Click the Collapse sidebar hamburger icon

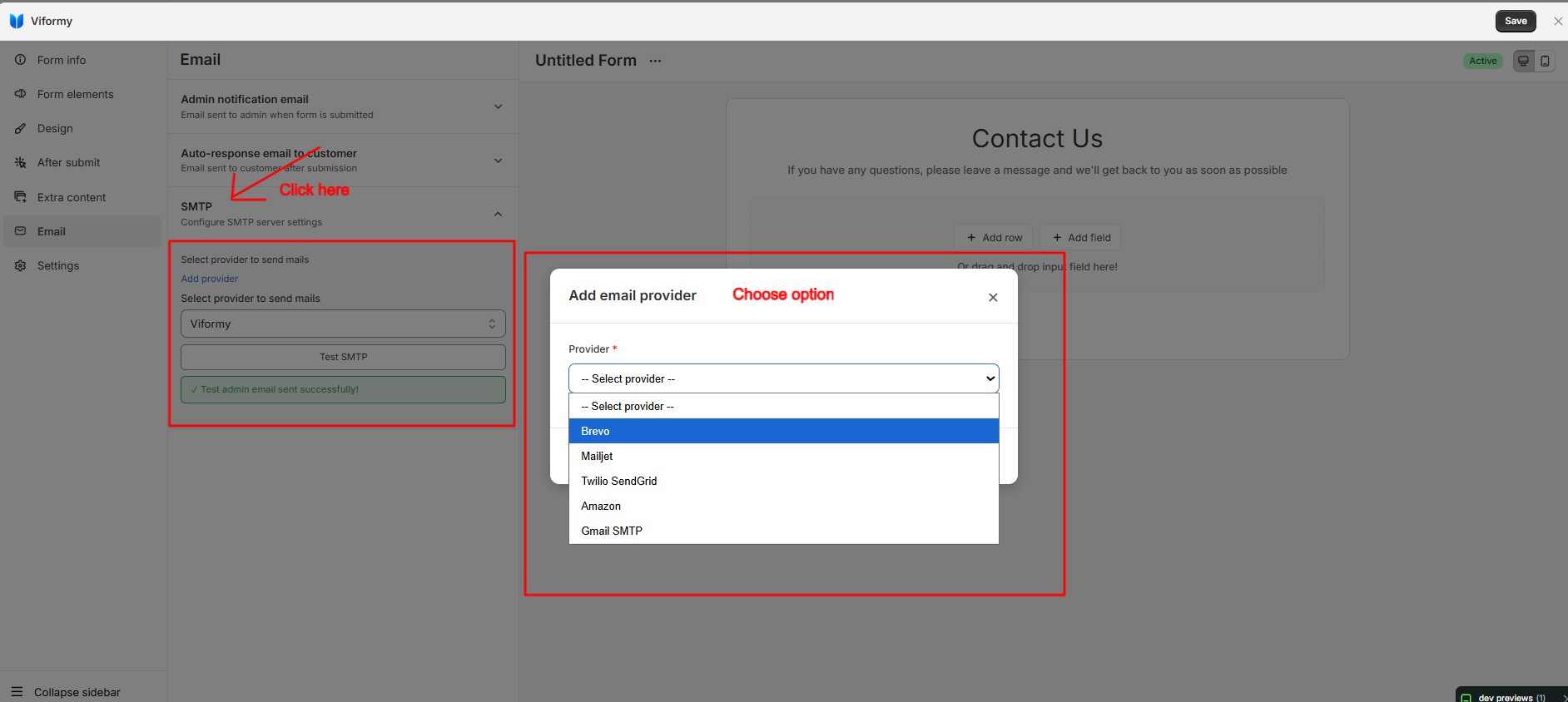pyautogui.click(x=17, y=692)
